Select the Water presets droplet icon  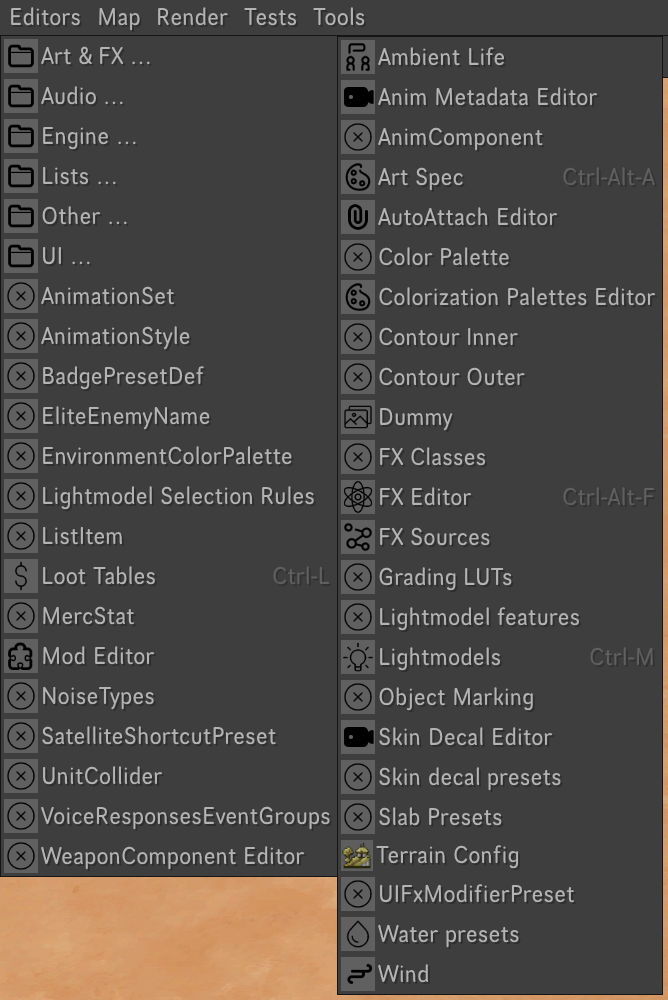coord(357,934)
